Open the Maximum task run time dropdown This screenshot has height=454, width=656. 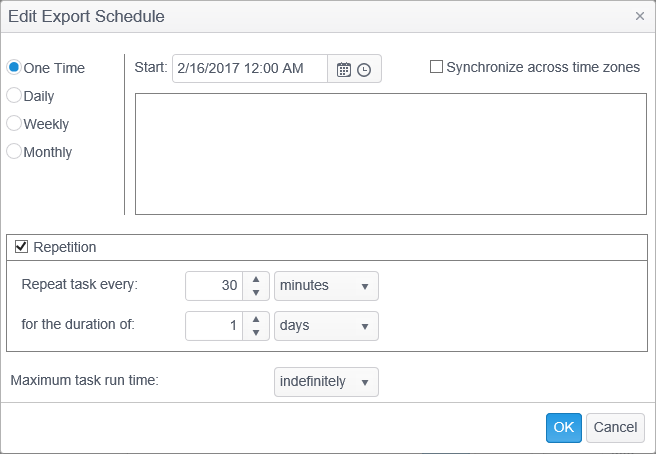pos(326,382)
